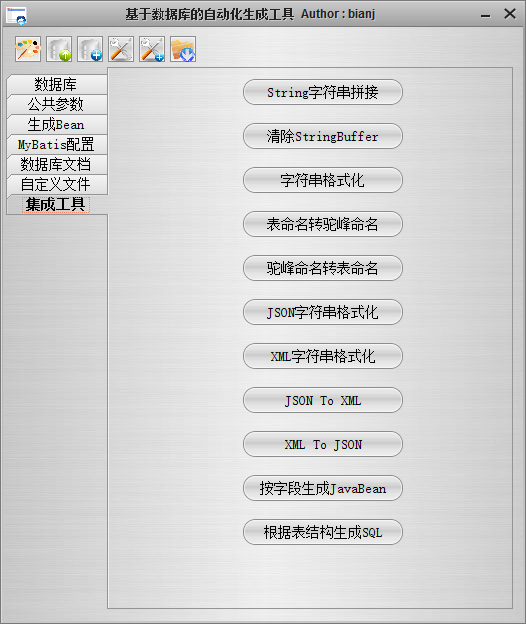Open 按字段生成JavaBean tool
The width and height of the screenshot is (526, 624).
[323, 488]
